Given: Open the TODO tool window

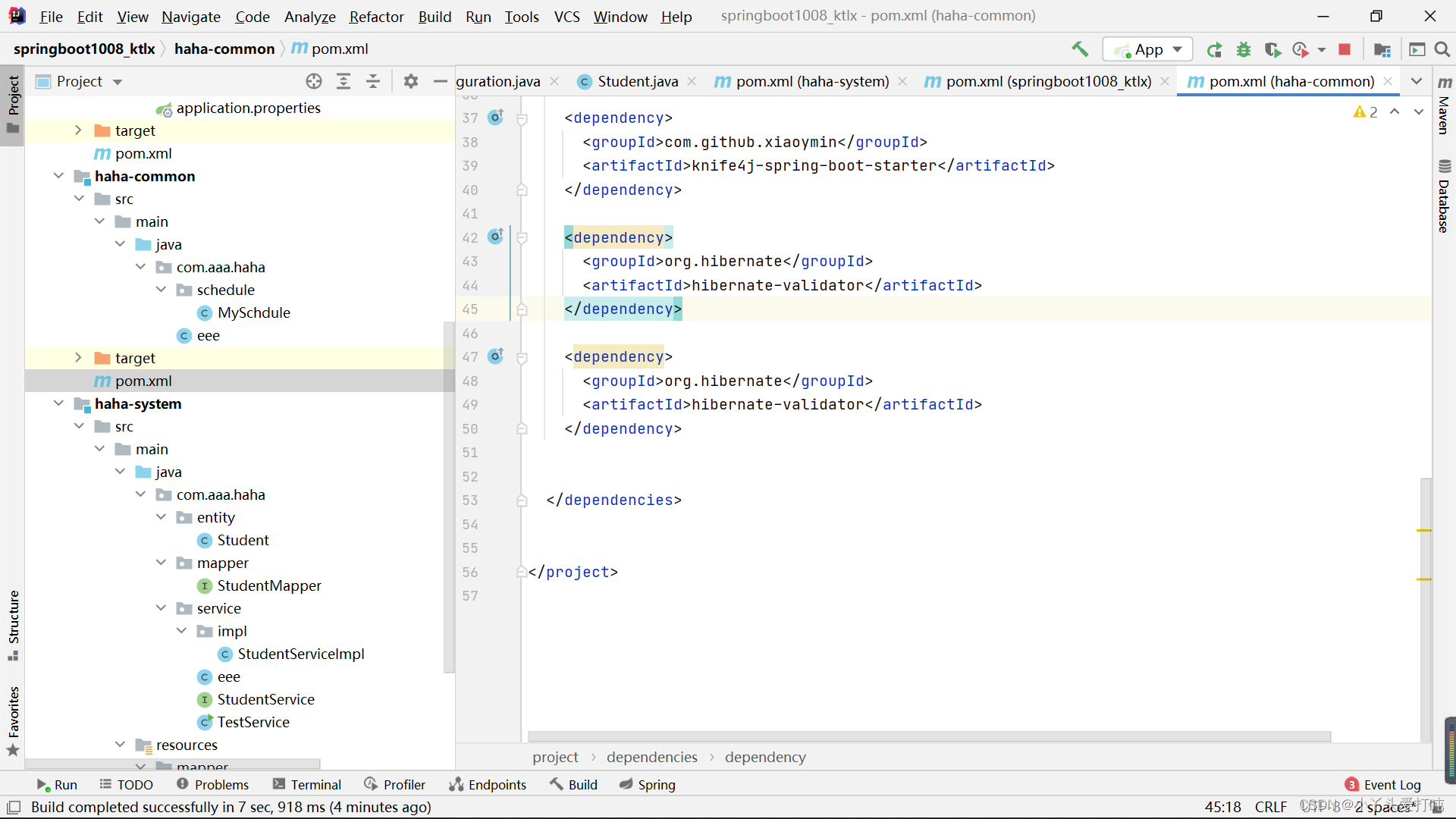Looking at the screenshot, I should point(126,785).
